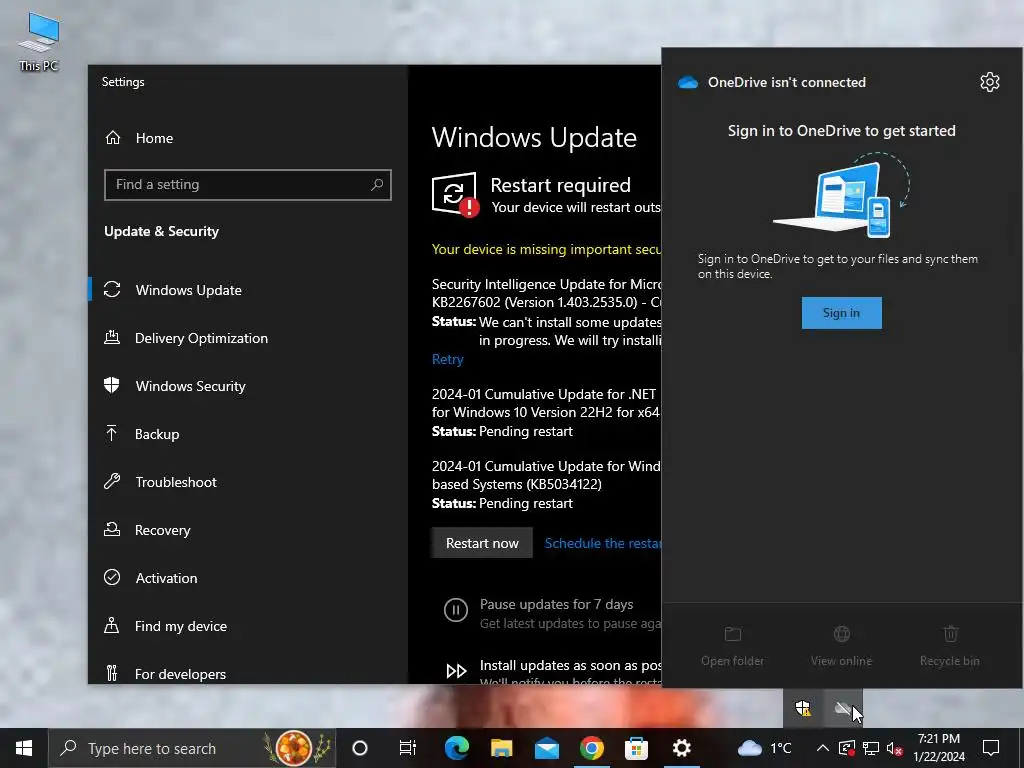Image resolution: width=1024 pixels, height=768 pixels.
Task: Open Windows Security page
Action: coord(248,386)
